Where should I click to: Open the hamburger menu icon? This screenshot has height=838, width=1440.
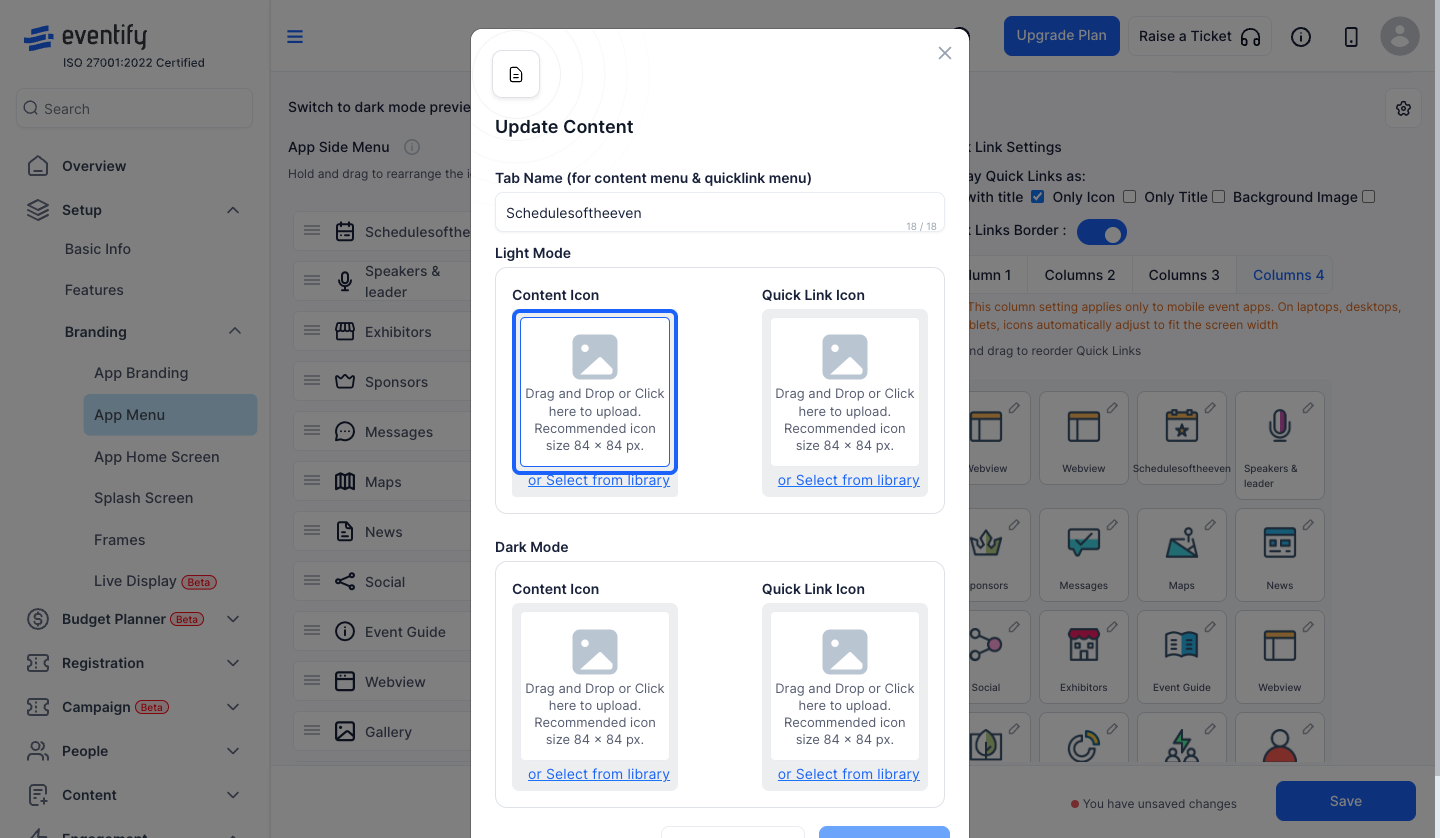[x=295, y=37]
